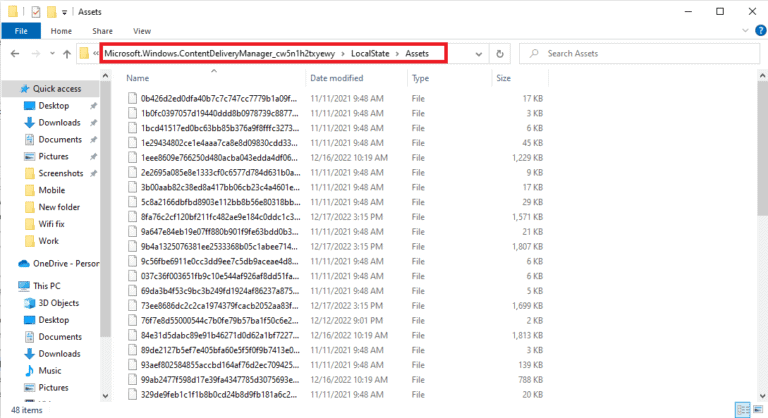Select file icon for 8fa76c2cf120bf211fc482ae9e

pyautogui.click(x=132, y=217)
